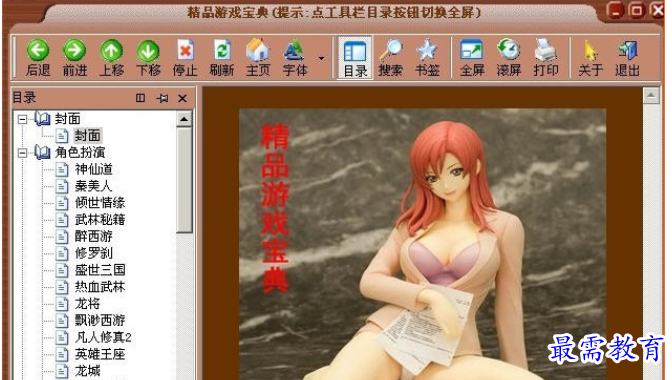The width and height of the screenshot is (672, 380).
Task: Click the content pane scroll-up arrow
Action: pos(651,95)
